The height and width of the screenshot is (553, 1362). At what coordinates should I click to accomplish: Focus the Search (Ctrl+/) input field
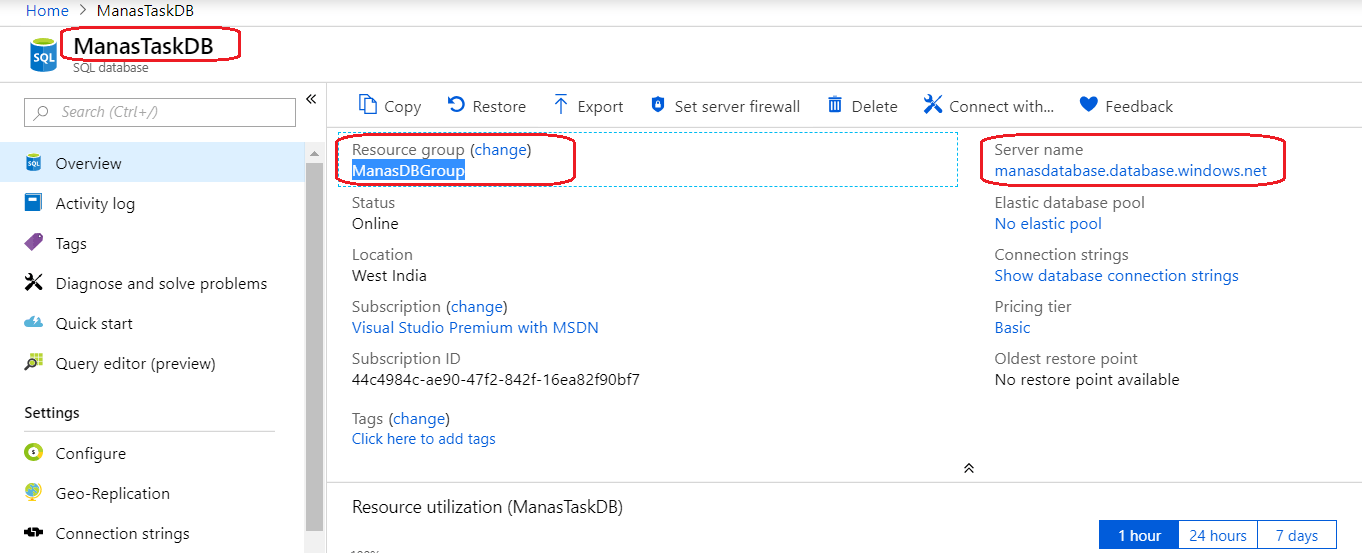[x=160, y=112]
